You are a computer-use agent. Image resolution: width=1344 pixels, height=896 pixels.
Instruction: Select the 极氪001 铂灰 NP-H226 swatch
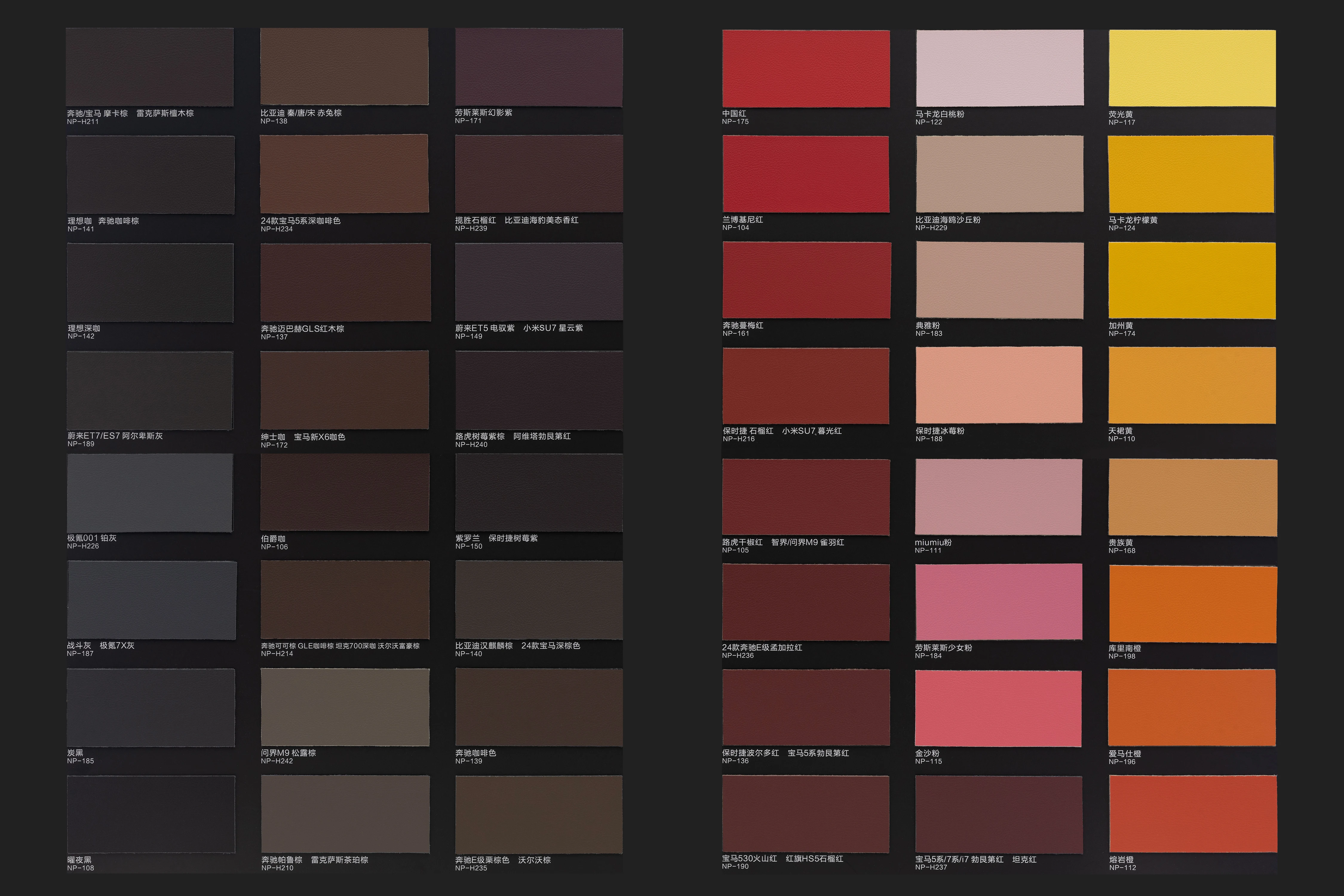click(150, 493)
